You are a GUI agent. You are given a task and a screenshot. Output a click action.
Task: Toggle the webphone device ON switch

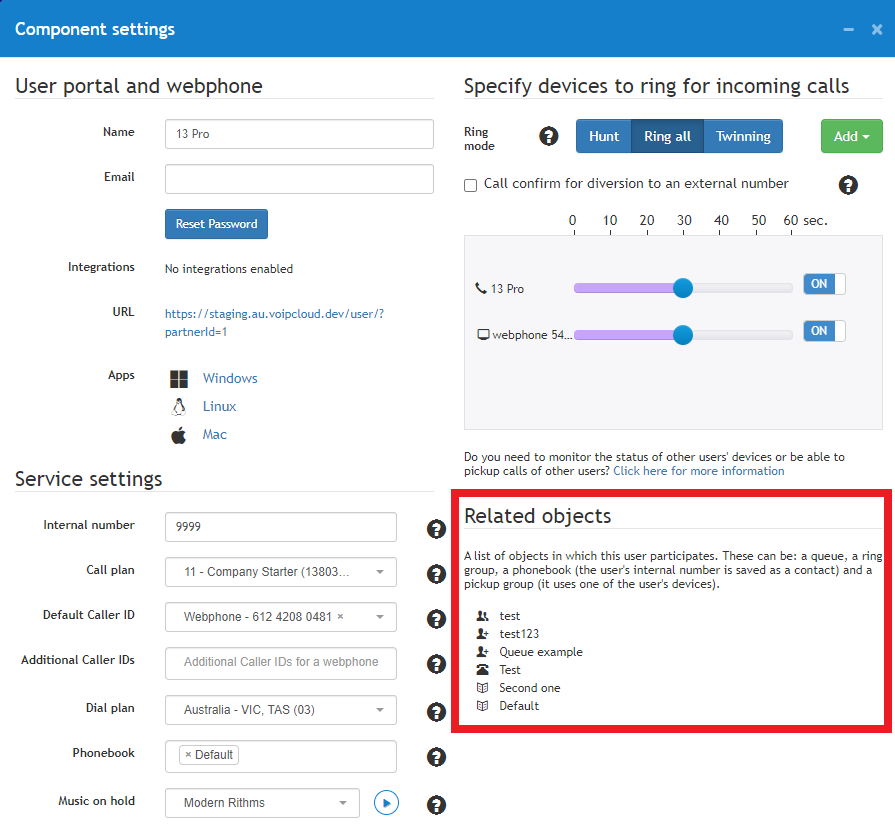(824, 331)
